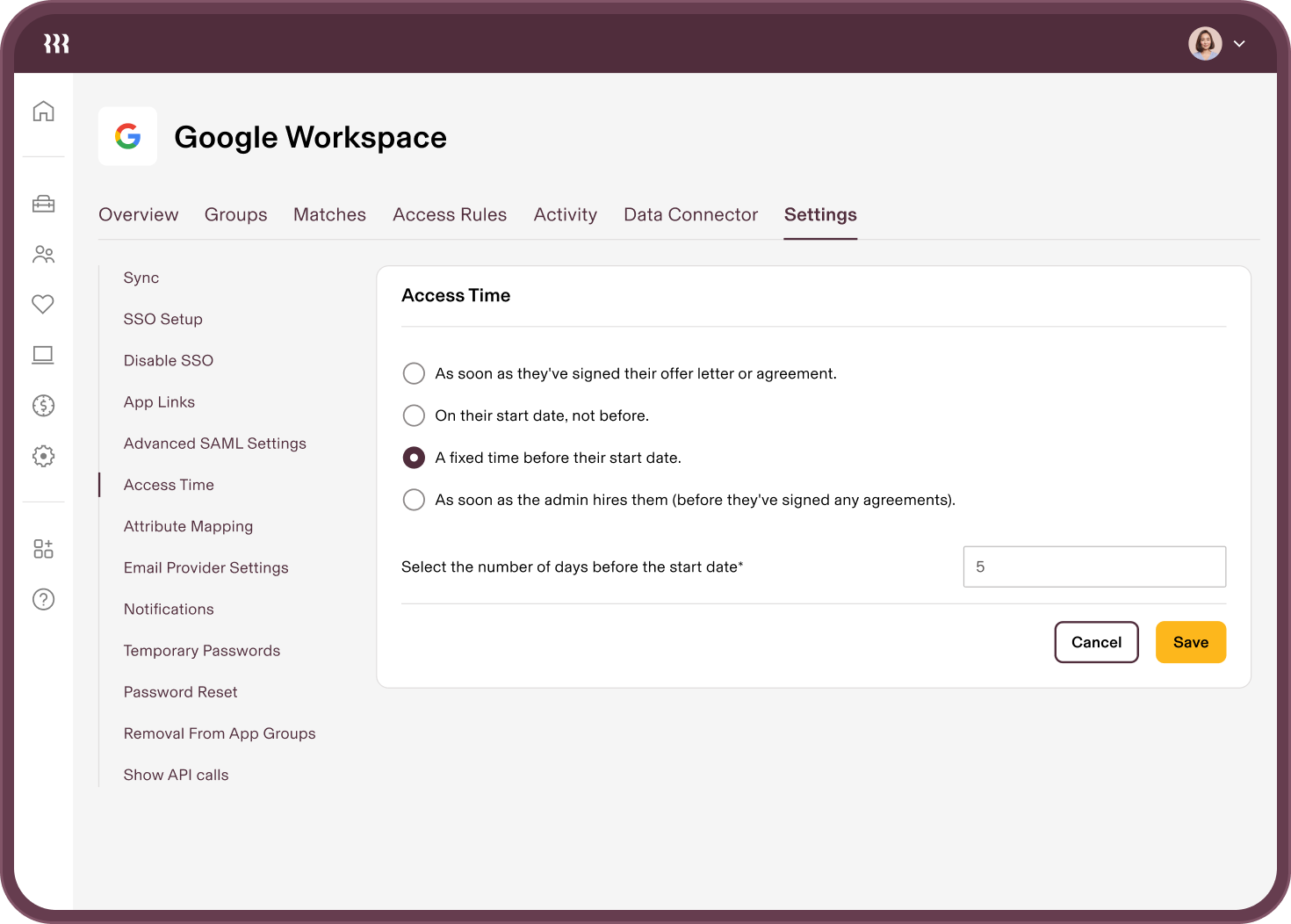The width and height of the screenshot is (1291, 924).
Task: Open Temporary Passwords settings section
Action: [202, 651]
